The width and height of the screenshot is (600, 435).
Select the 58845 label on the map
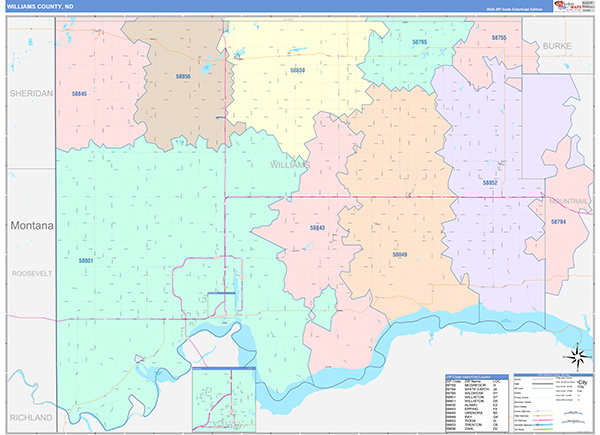coord(79,94)
